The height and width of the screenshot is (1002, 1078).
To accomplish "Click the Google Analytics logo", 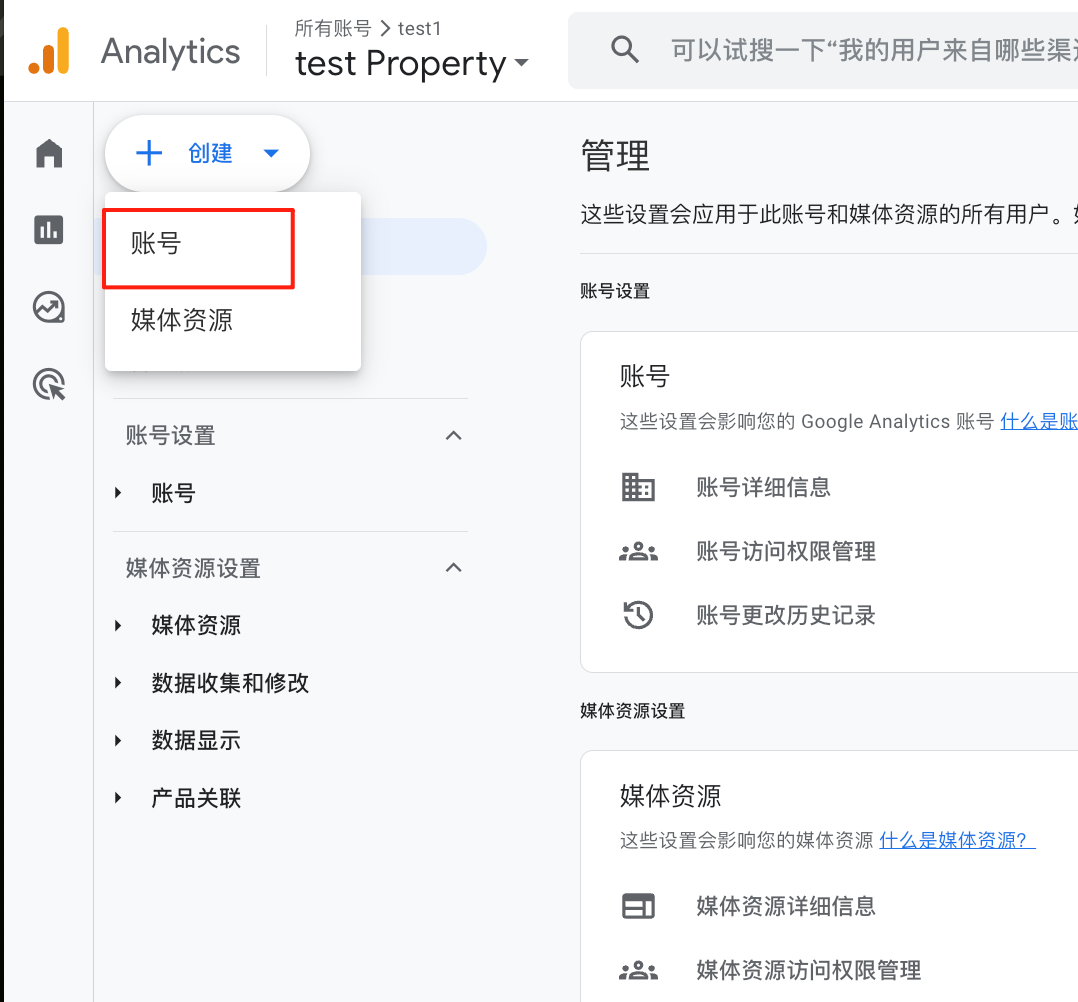I will point(49,51).
